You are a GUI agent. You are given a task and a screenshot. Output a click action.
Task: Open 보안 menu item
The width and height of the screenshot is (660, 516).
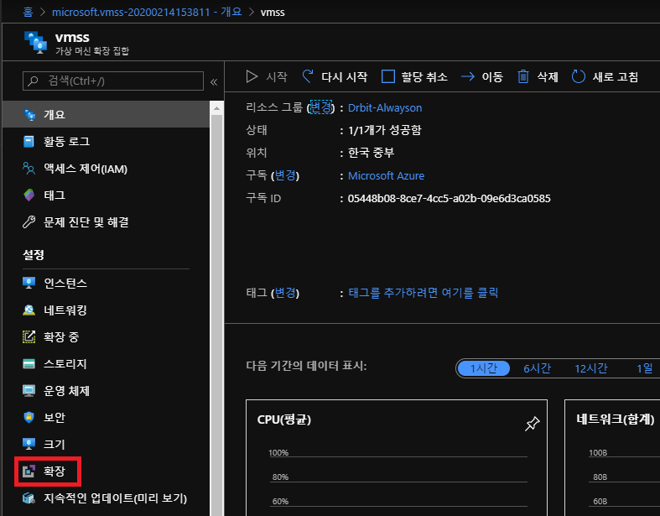106,417
